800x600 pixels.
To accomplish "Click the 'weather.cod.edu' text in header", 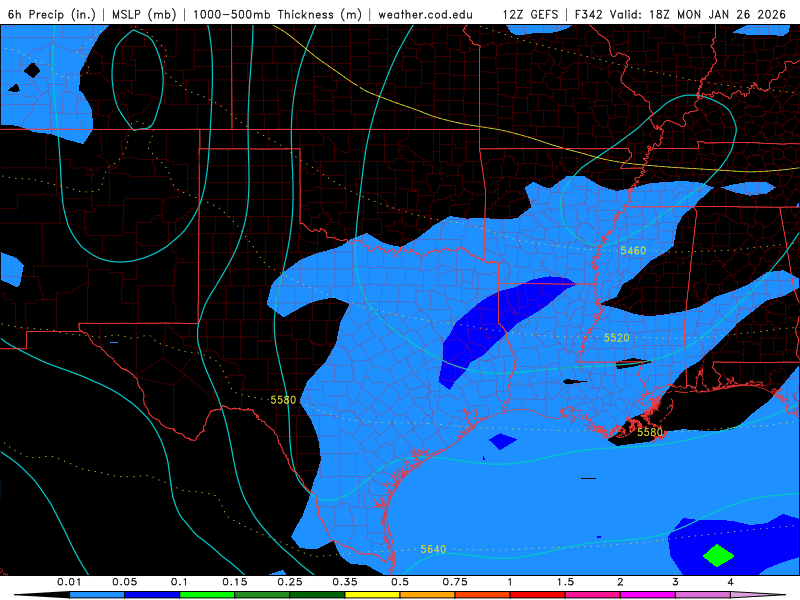I will click(426, 14).
